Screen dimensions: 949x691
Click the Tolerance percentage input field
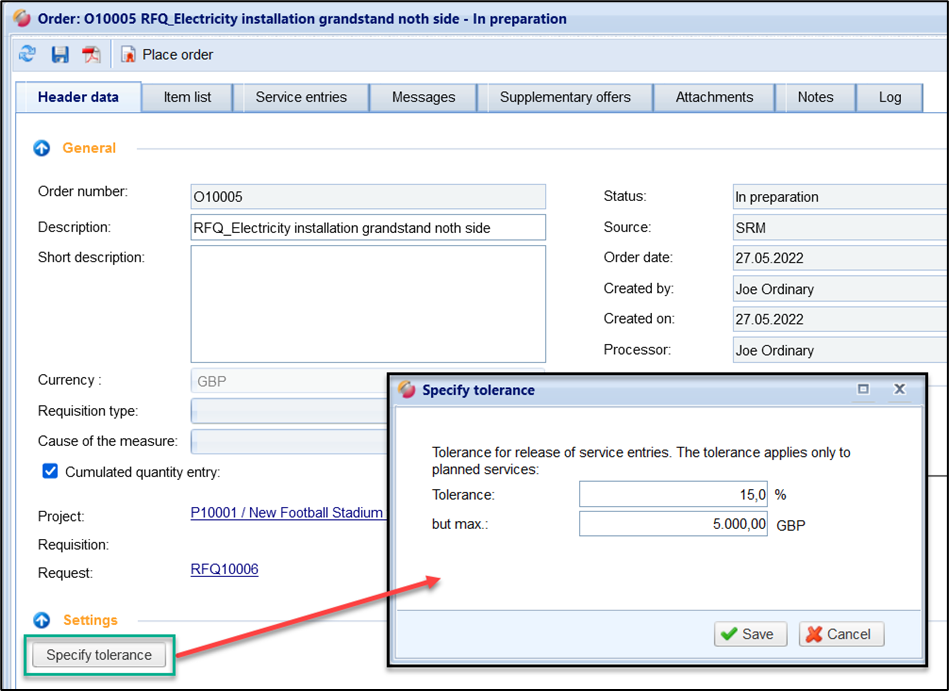674,494
